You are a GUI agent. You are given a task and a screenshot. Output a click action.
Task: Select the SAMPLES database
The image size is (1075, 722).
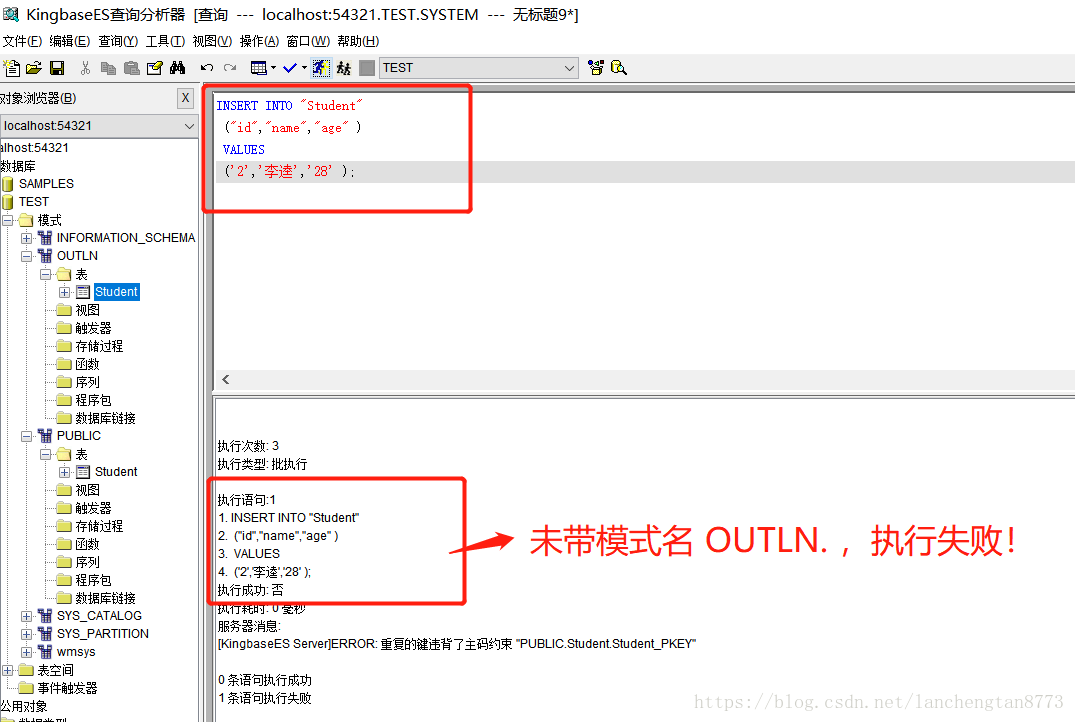coord(46,184)
